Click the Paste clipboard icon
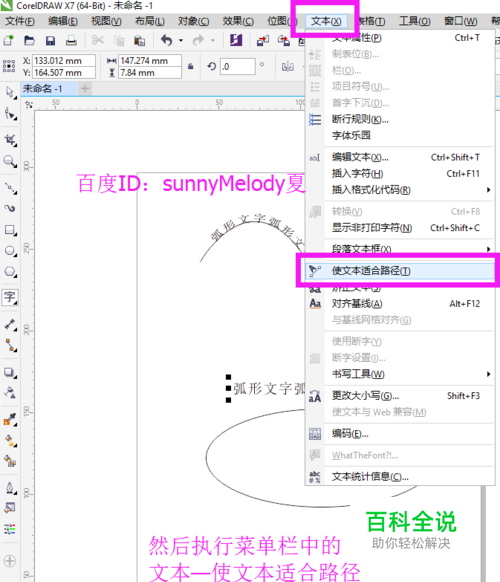This screenshot has width=500, height=582. 139,40
